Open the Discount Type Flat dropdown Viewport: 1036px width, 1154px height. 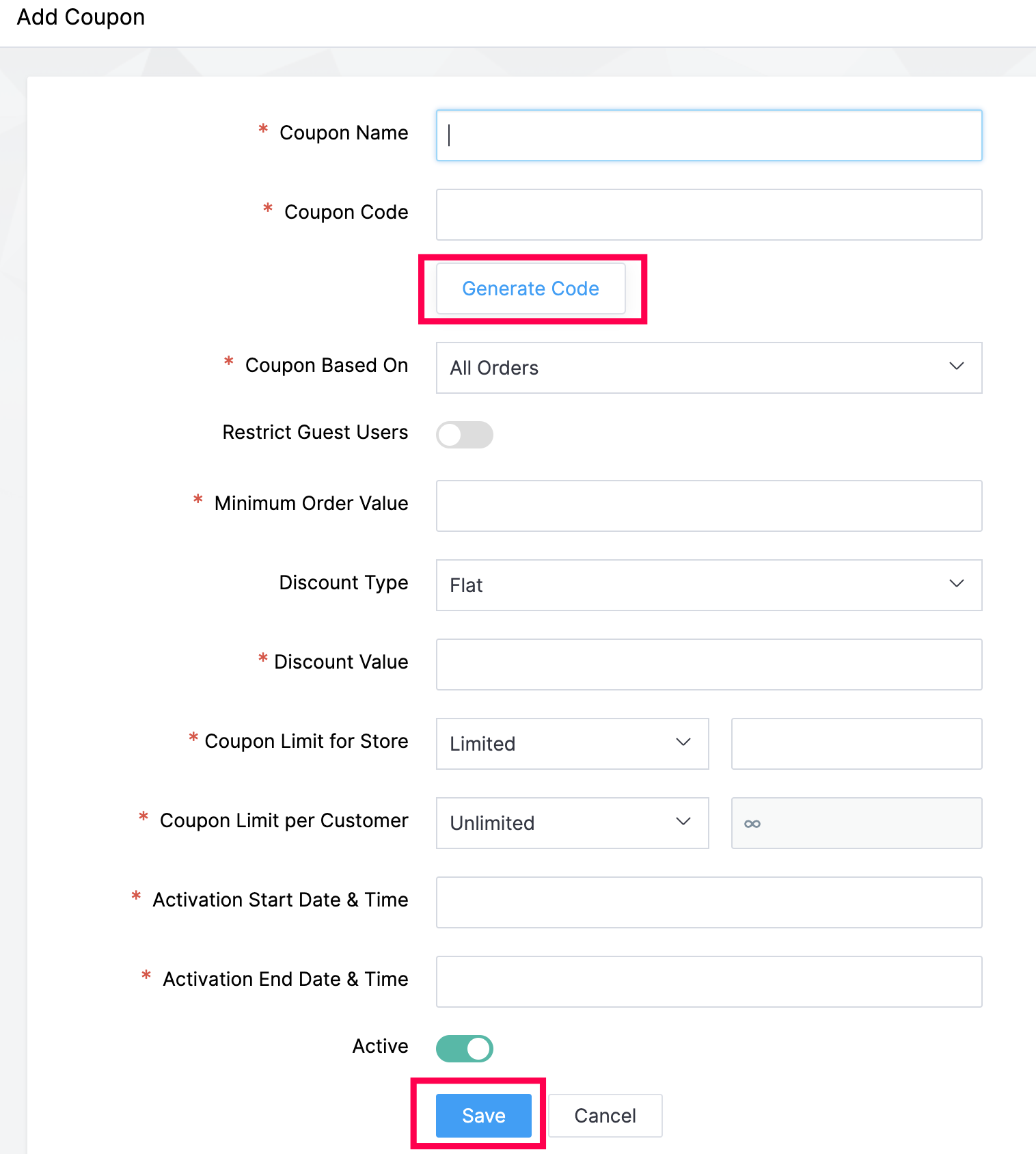[709, 585]
